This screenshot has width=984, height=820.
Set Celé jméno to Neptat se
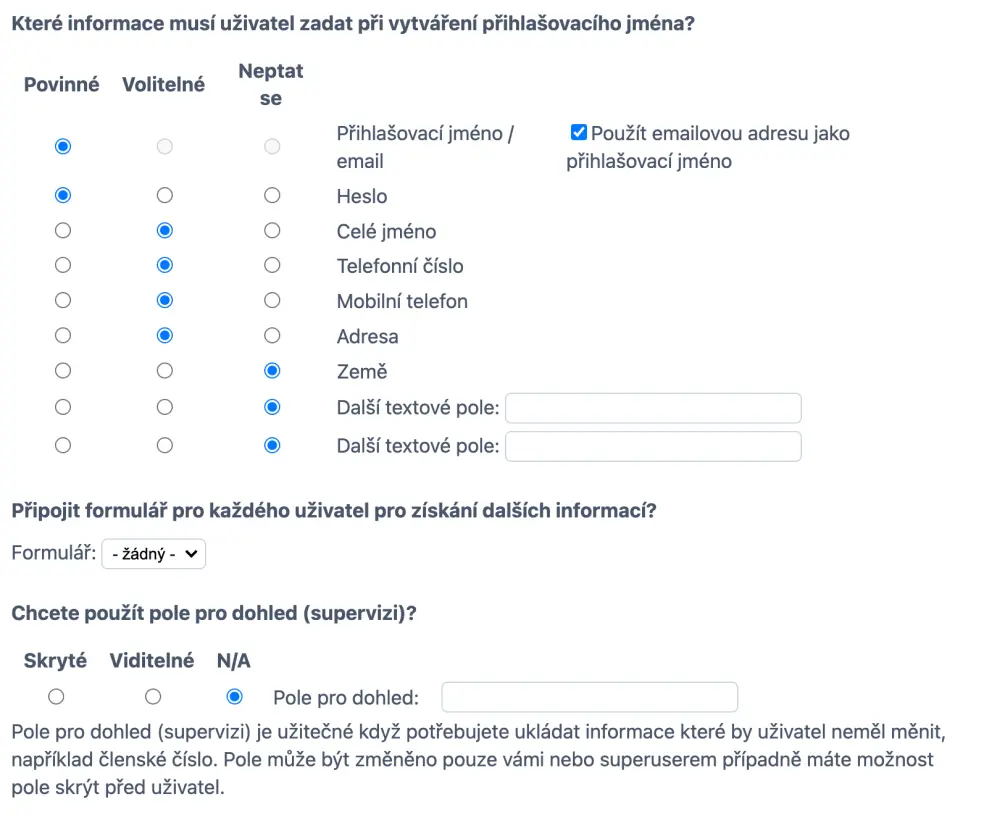click(x=271, y=231)
